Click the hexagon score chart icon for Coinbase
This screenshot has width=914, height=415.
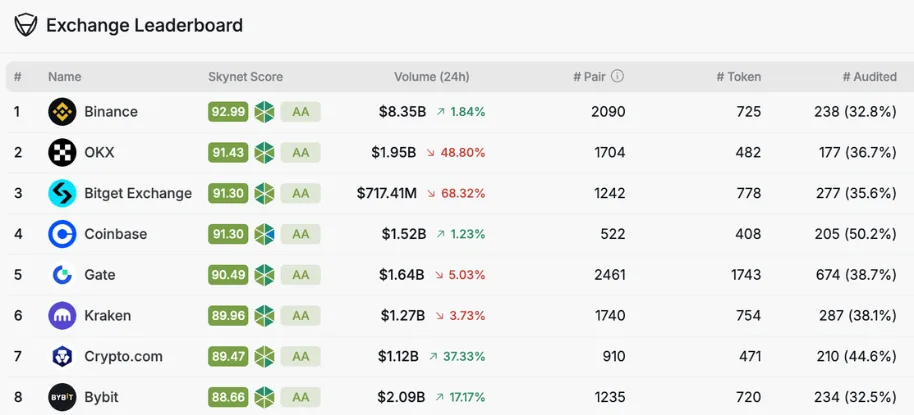tap(264, 234)
